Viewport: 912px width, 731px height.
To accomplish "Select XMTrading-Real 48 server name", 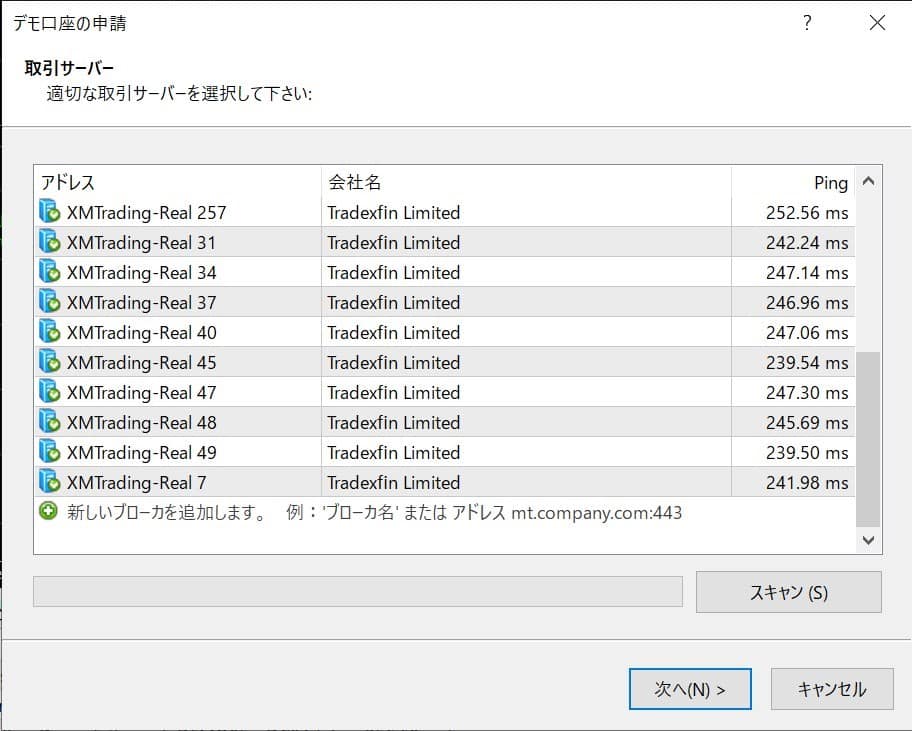I will pos(141,423).
